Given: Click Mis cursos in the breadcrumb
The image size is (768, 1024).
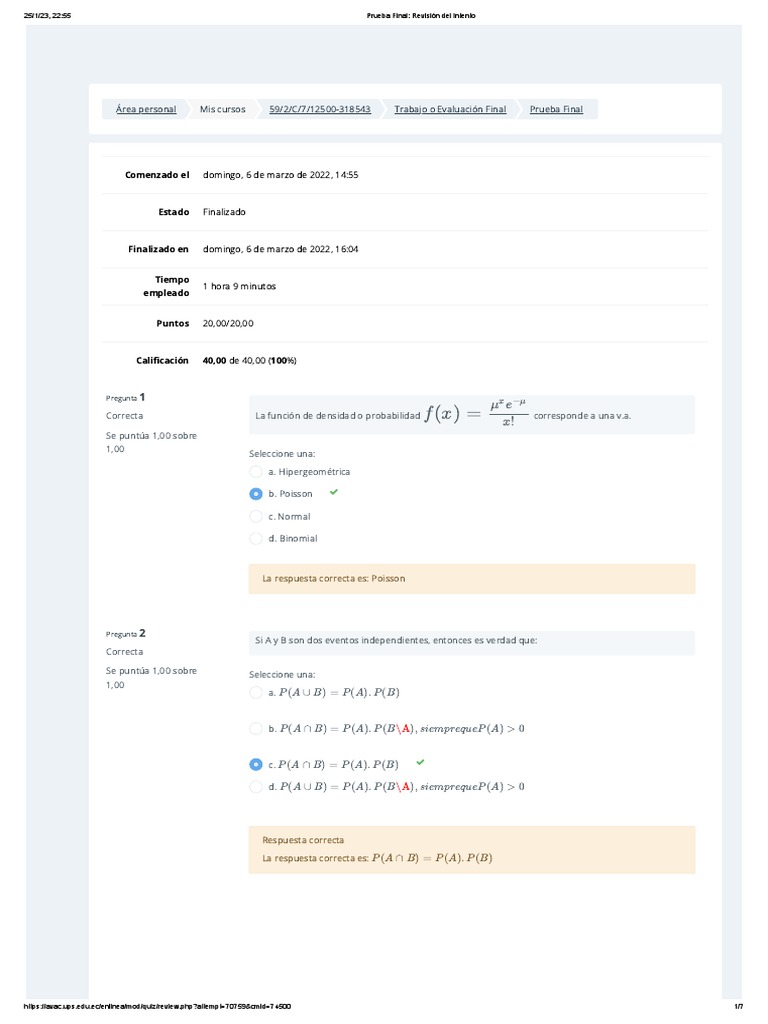Looking at the screenshot, I should (222, 109).
